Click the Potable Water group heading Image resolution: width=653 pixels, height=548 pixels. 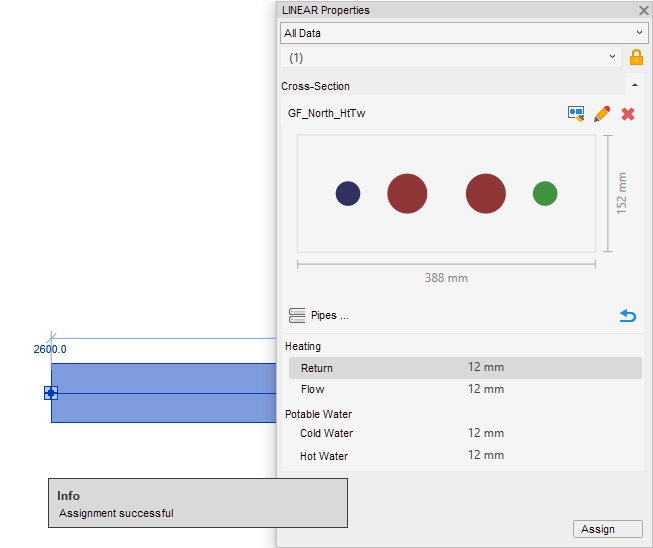tap(318, 414)
